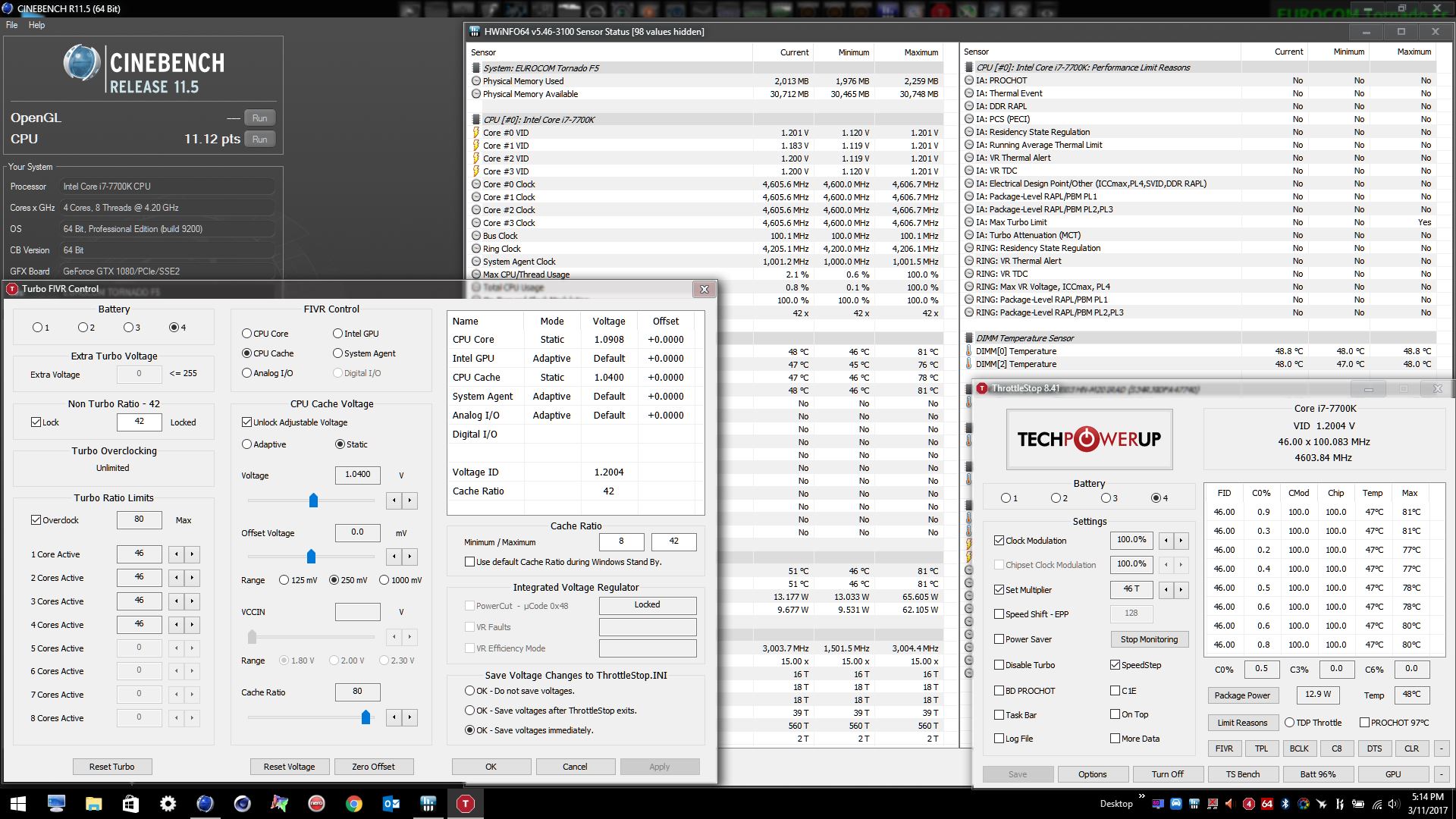
Task: Toggle the SpeedStep checkbox
Action: tap(1115, 665)
